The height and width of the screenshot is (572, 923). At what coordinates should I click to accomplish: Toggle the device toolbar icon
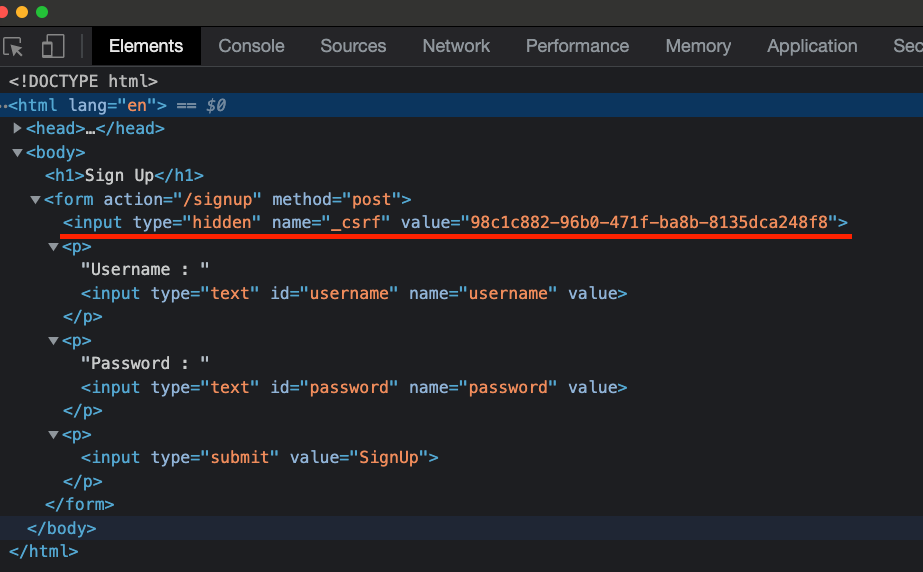coord(53,46)
